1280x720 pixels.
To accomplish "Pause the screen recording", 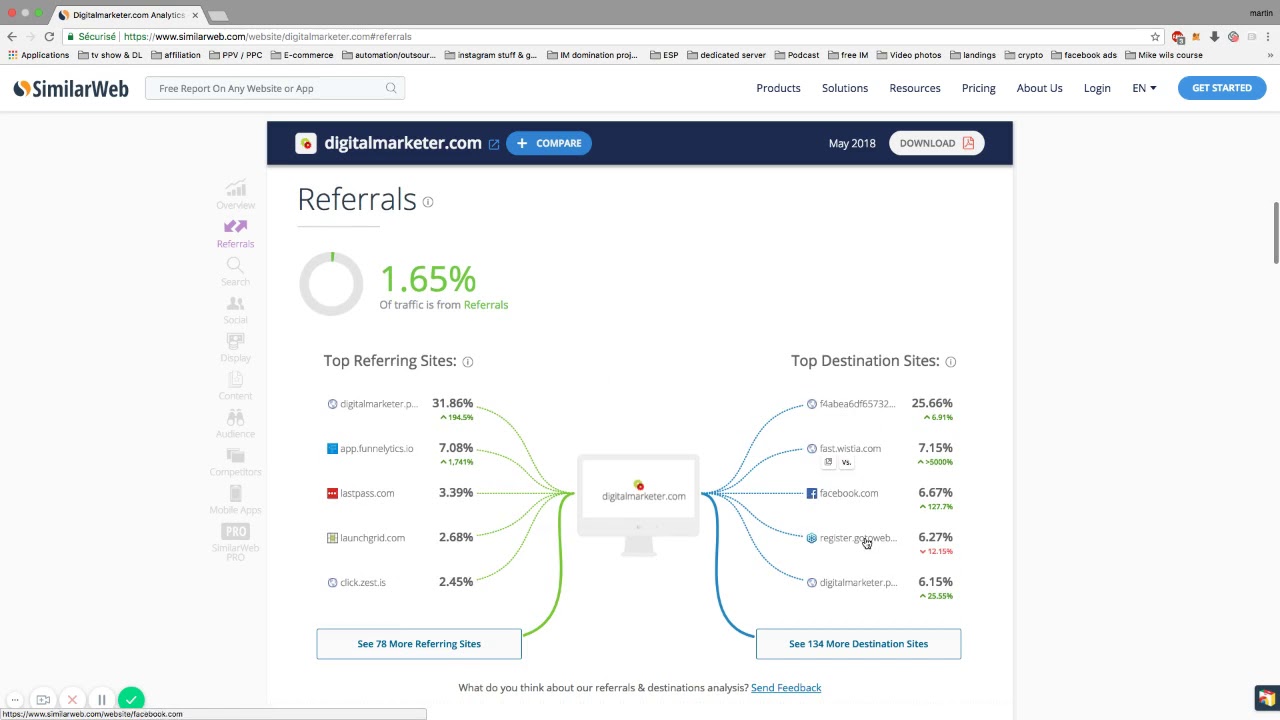I will [102, 700].
